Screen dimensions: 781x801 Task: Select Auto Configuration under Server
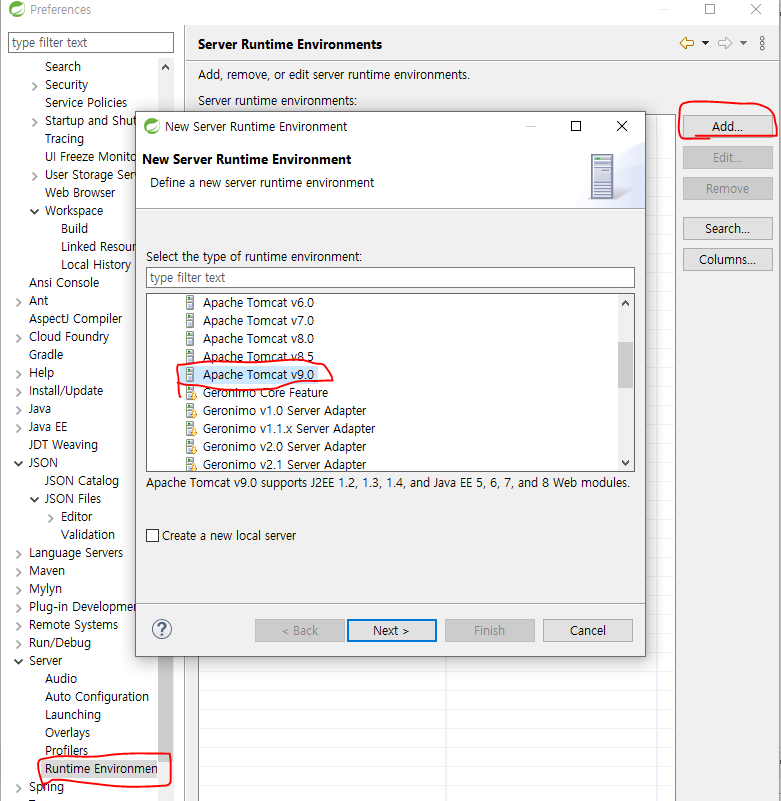point(97,697)
